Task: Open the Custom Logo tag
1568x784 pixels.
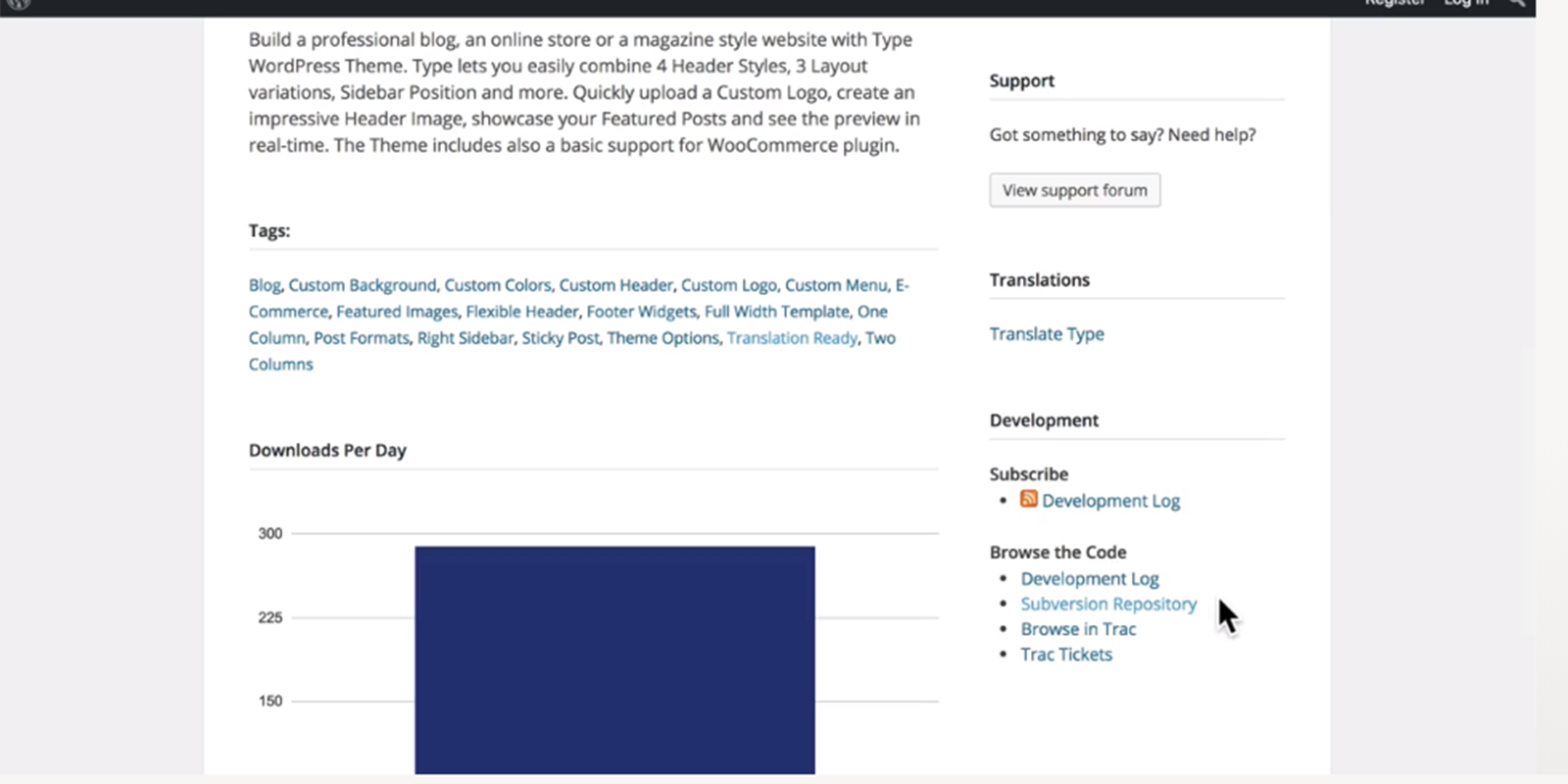Action: pyautogui.click(x=728, y=284)
